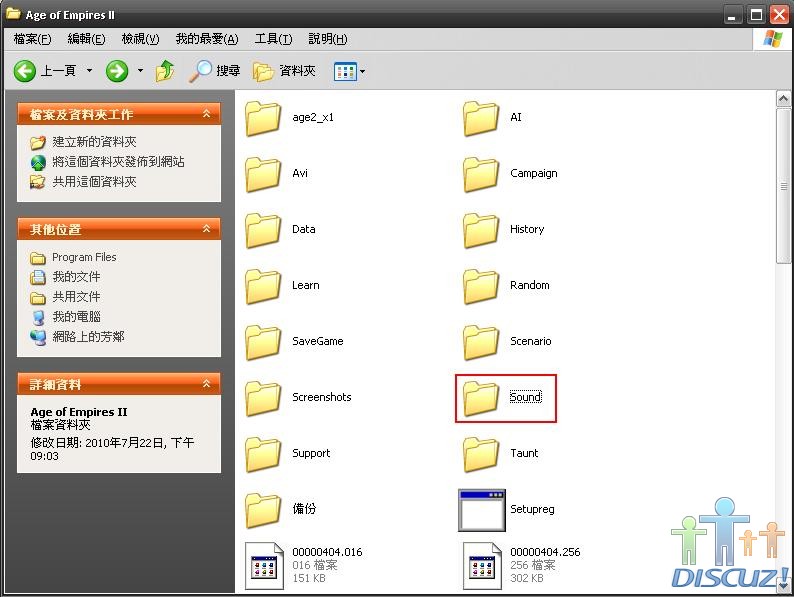Open Forward button history dropdown arrow
This screenshot has height=597, width=794.
pyautogui.click(x=140, y=71)
